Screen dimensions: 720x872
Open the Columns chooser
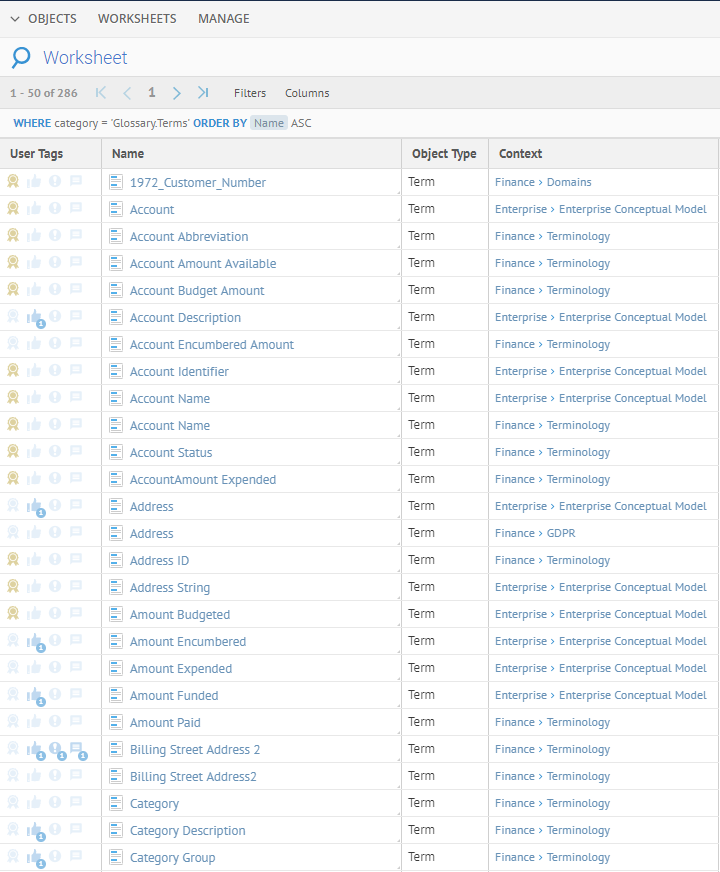[x=307, y=93]
